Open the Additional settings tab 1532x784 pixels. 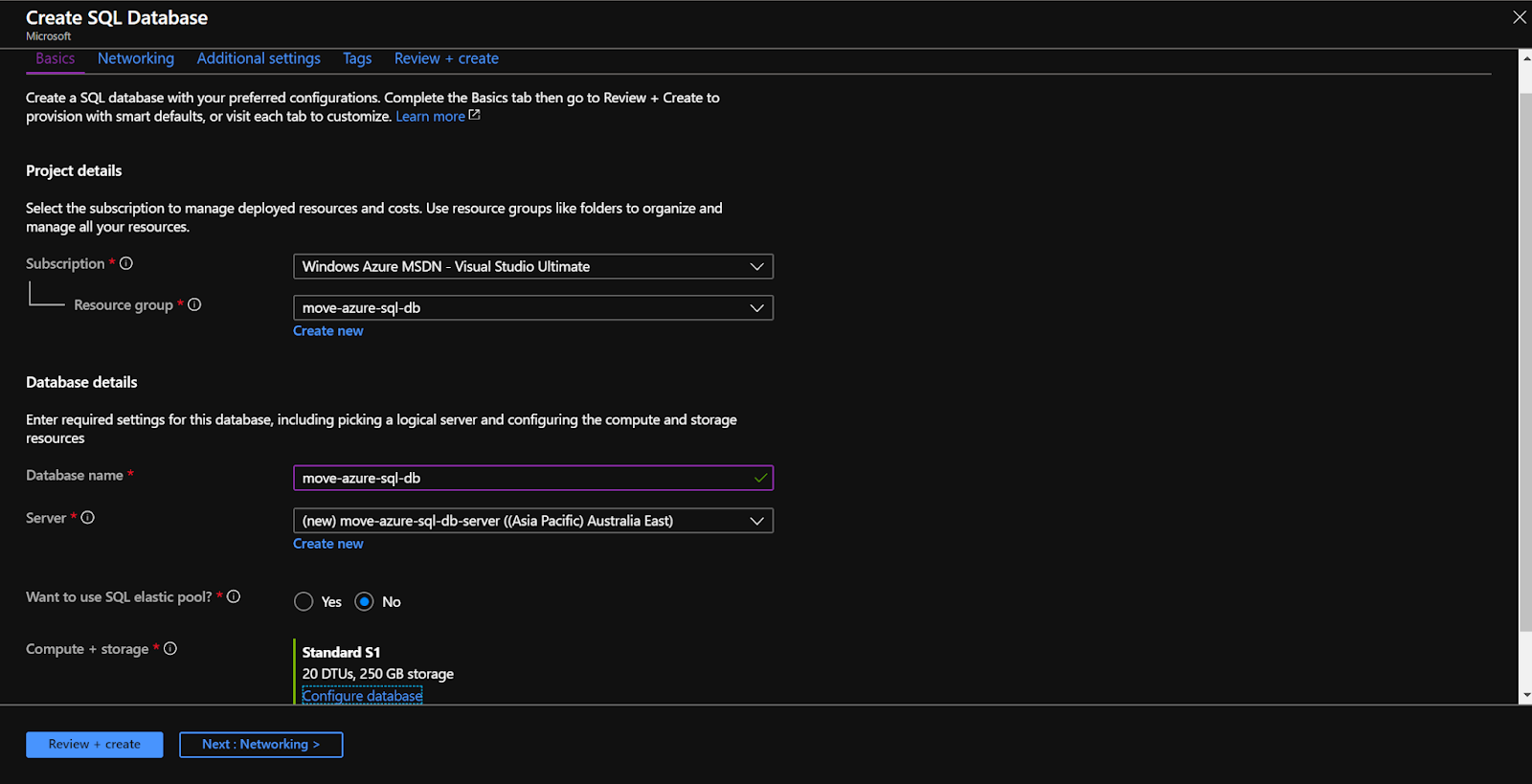[x=259, y=58]
